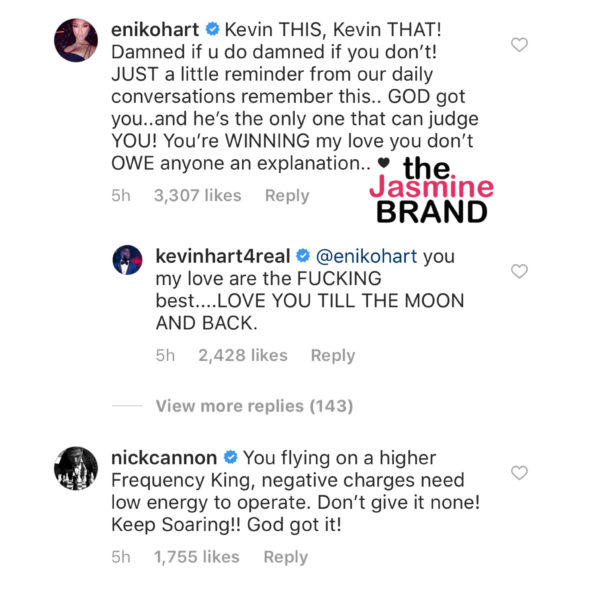Open the enikohart username

click(x=155, y=30)
